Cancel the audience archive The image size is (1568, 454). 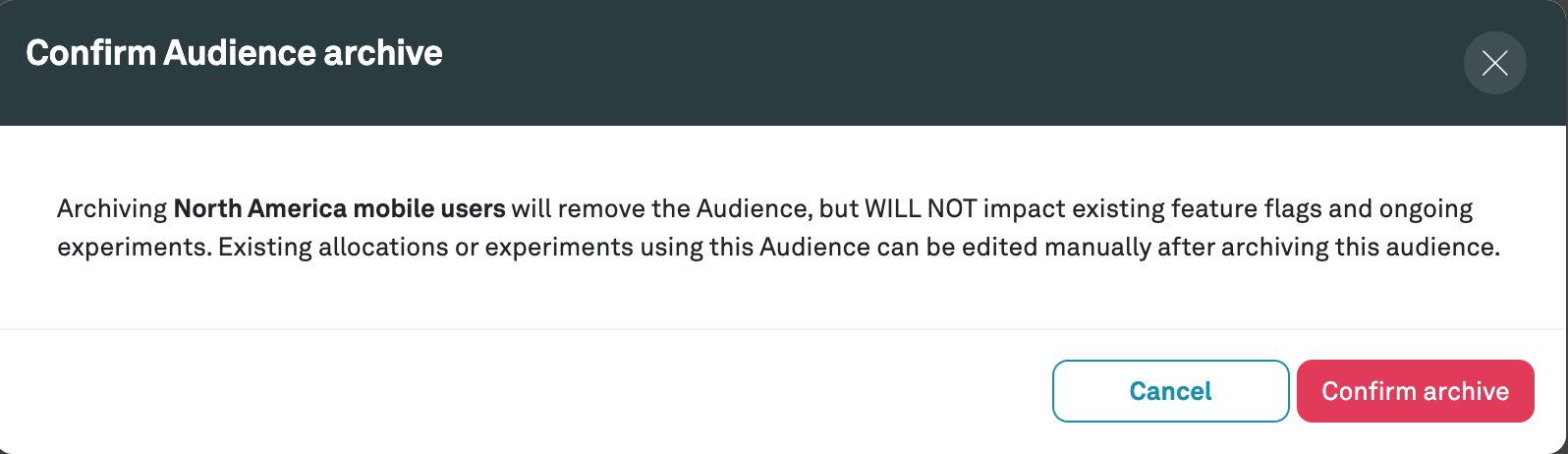tap(1170, 391)
